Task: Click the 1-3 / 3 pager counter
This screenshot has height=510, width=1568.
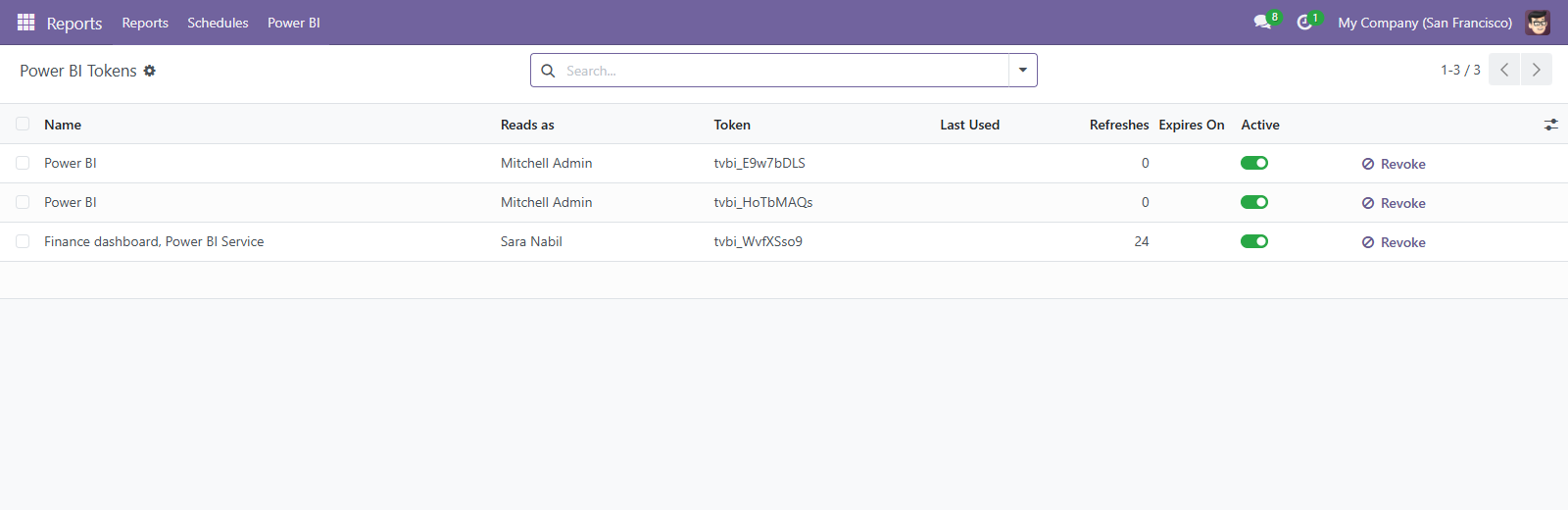Action: pos(1460,70)
